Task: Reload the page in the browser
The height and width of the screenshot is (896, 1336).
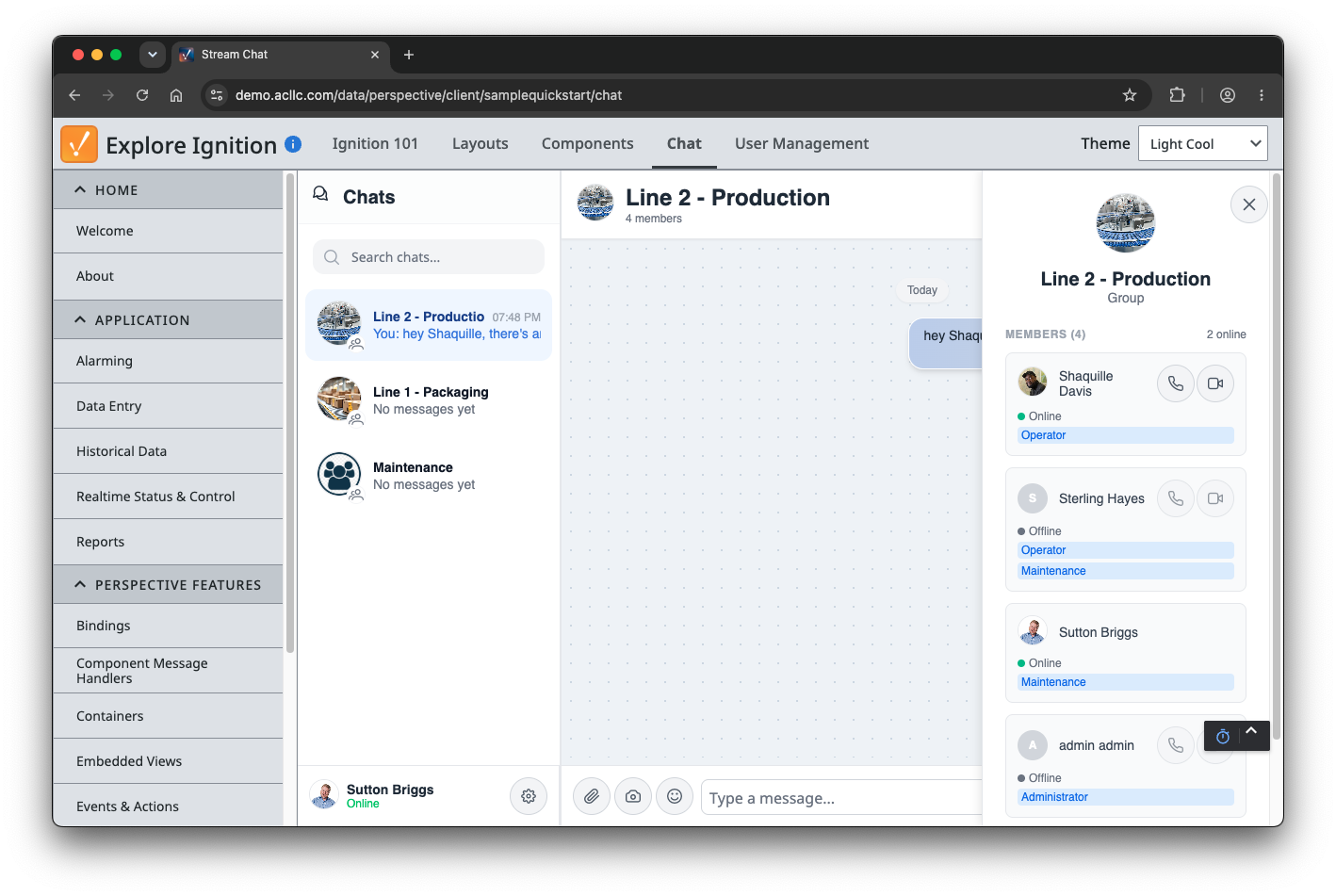Action: click(x=142, y=95)
